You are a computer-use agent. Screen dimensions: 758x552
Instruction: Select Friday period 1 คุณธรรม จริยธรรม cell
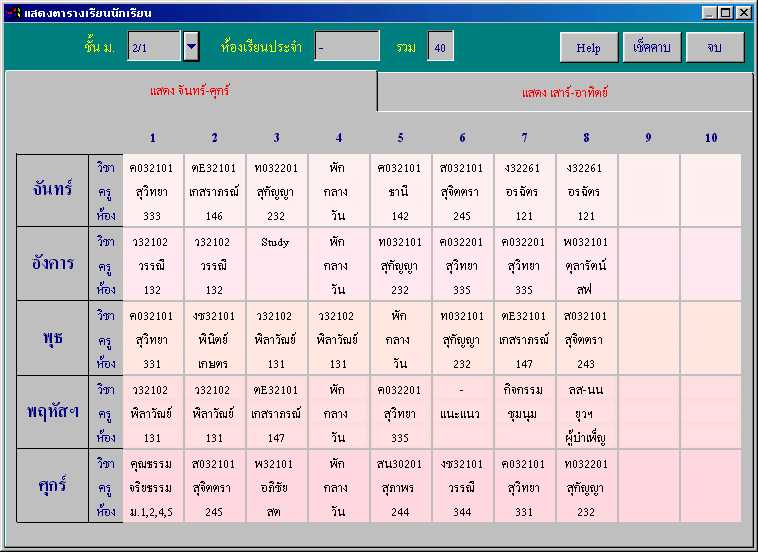click(153, 487)
